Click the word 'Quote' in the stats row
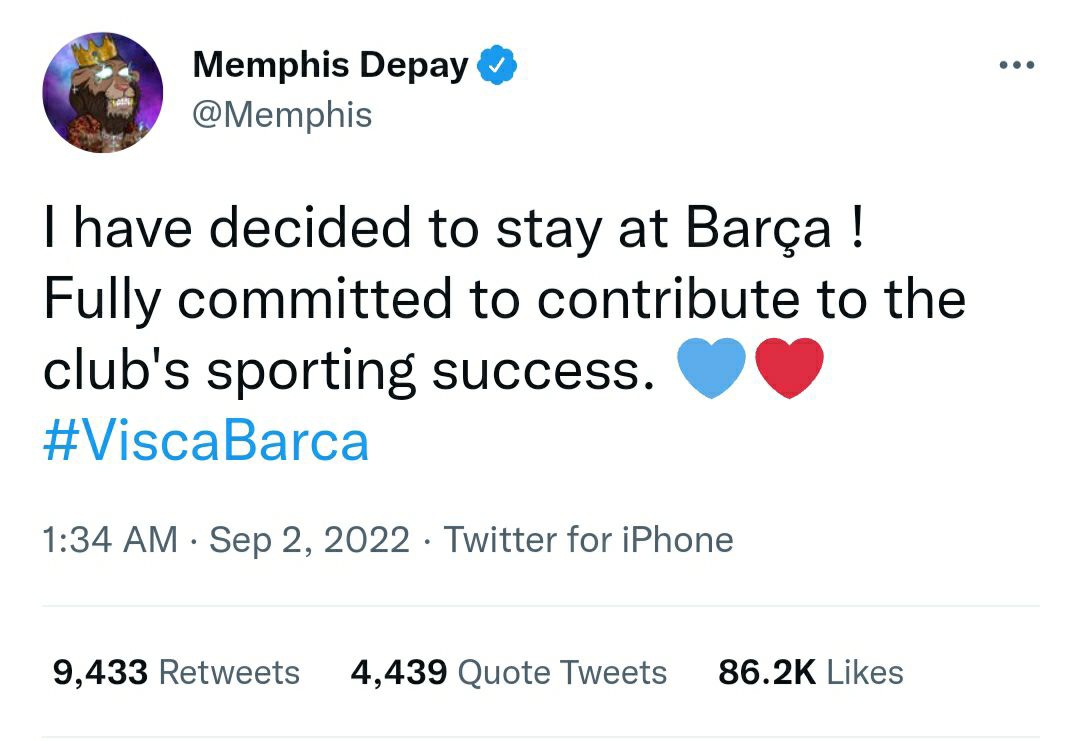 pyautogui.click(x=503, y=672)
